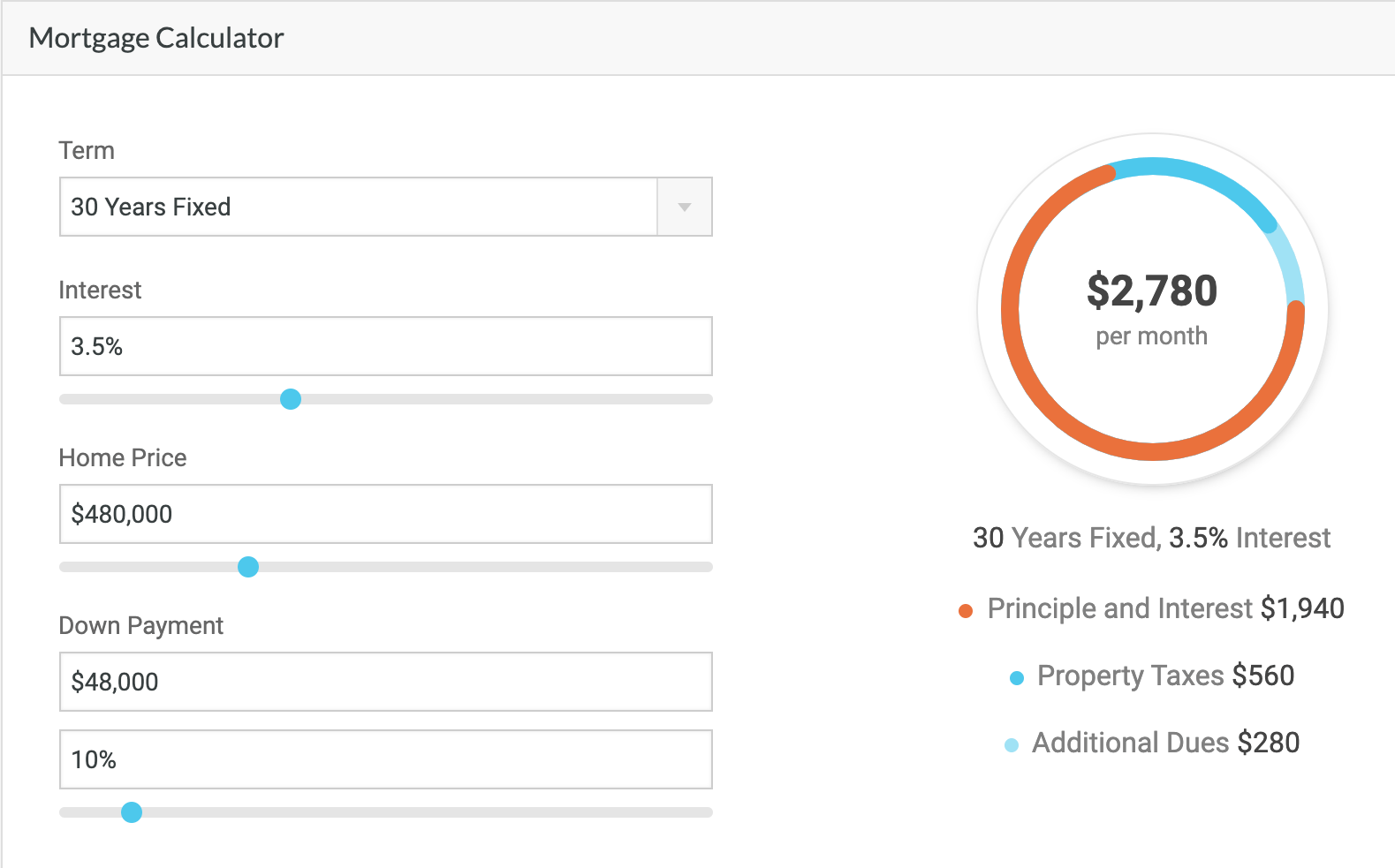Click the Principle and Interest legend label
The height and width of the screenshot is (868, 1395).
coord(1119,608)
